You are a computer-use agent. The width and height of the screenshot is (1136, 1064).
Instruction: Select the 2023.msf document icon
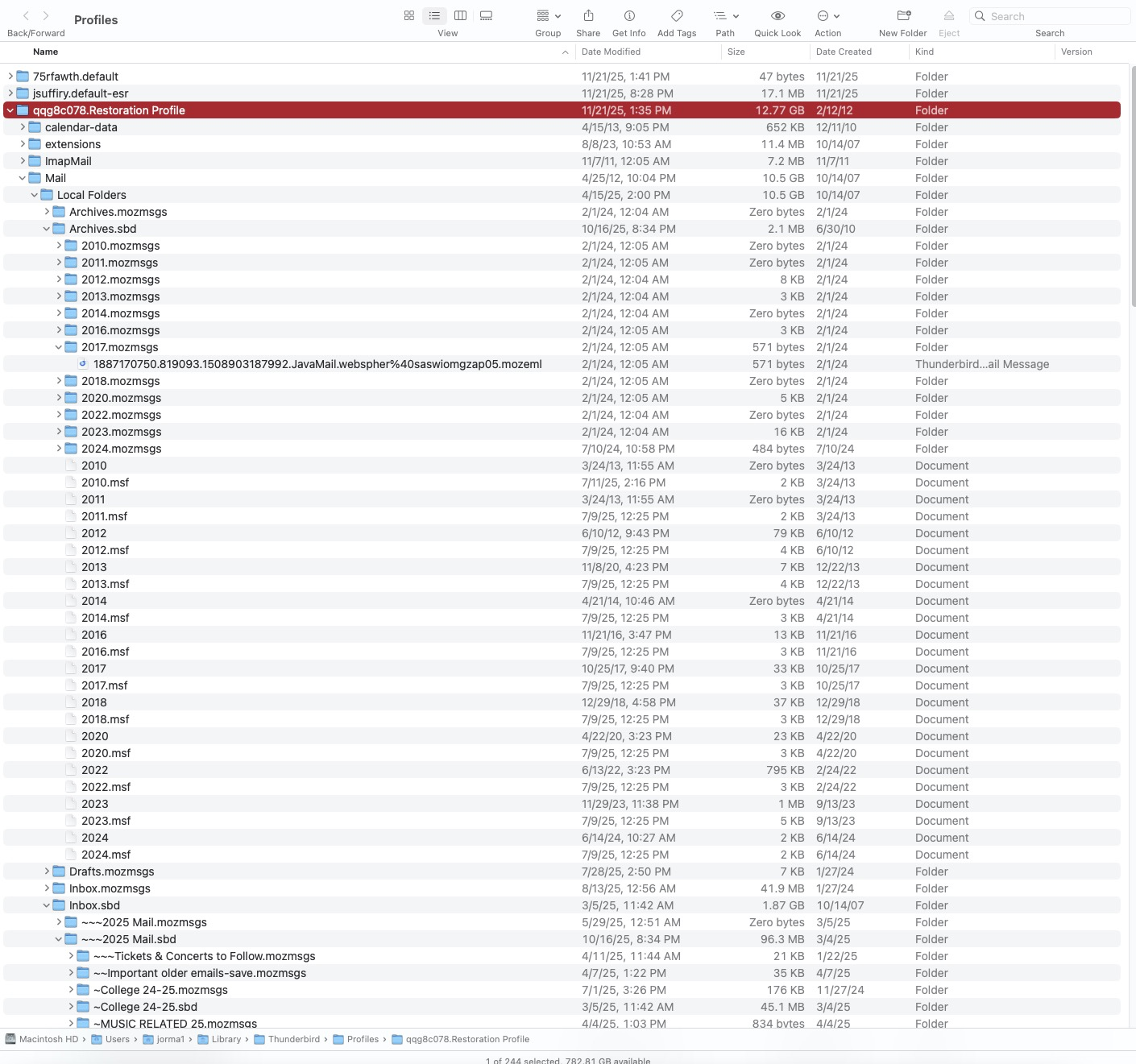tap(71, 821)
